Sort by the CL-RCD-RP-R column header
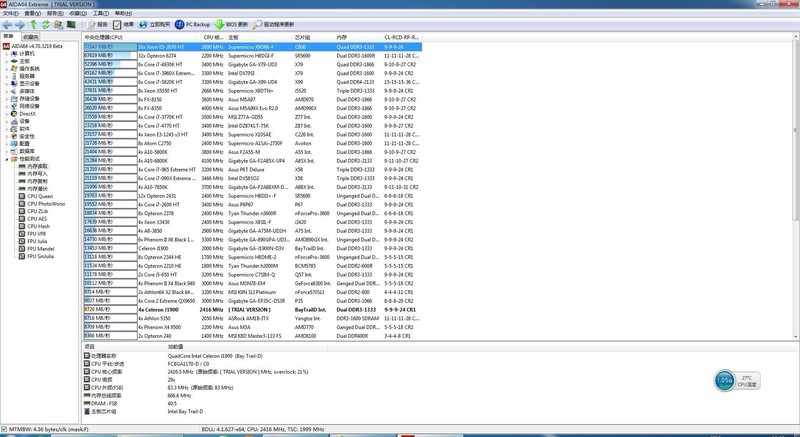Image resolution: width=800 pixels, height=437 pixels. 402,37
